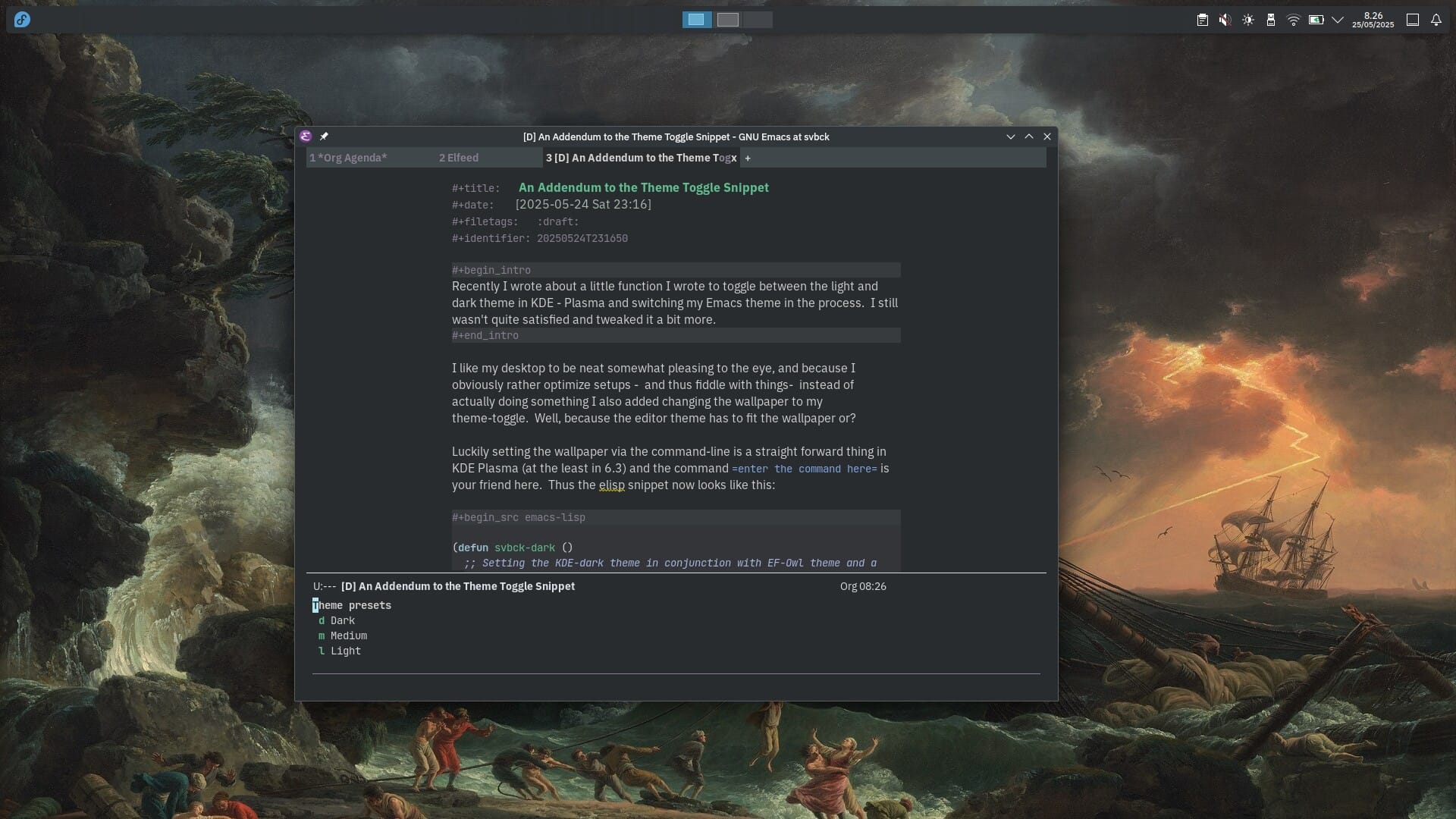Switch to the Elfeed tab
The width and height of the screenshot is (1456, 819).
tap(459, 158)
